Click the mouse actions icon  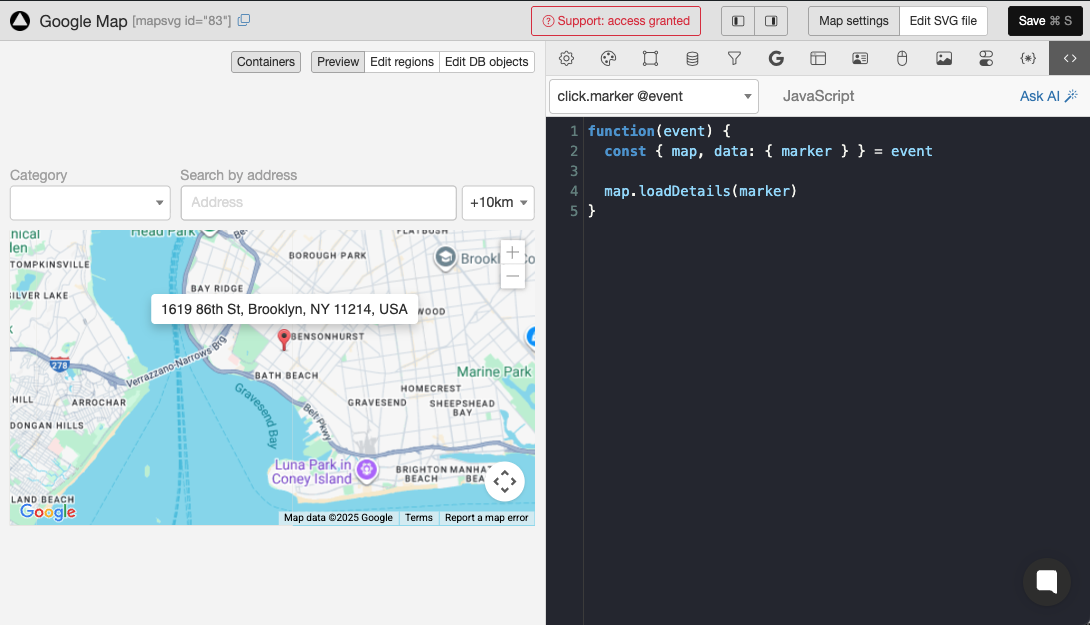pyautogui.click(x=902, y=59)
